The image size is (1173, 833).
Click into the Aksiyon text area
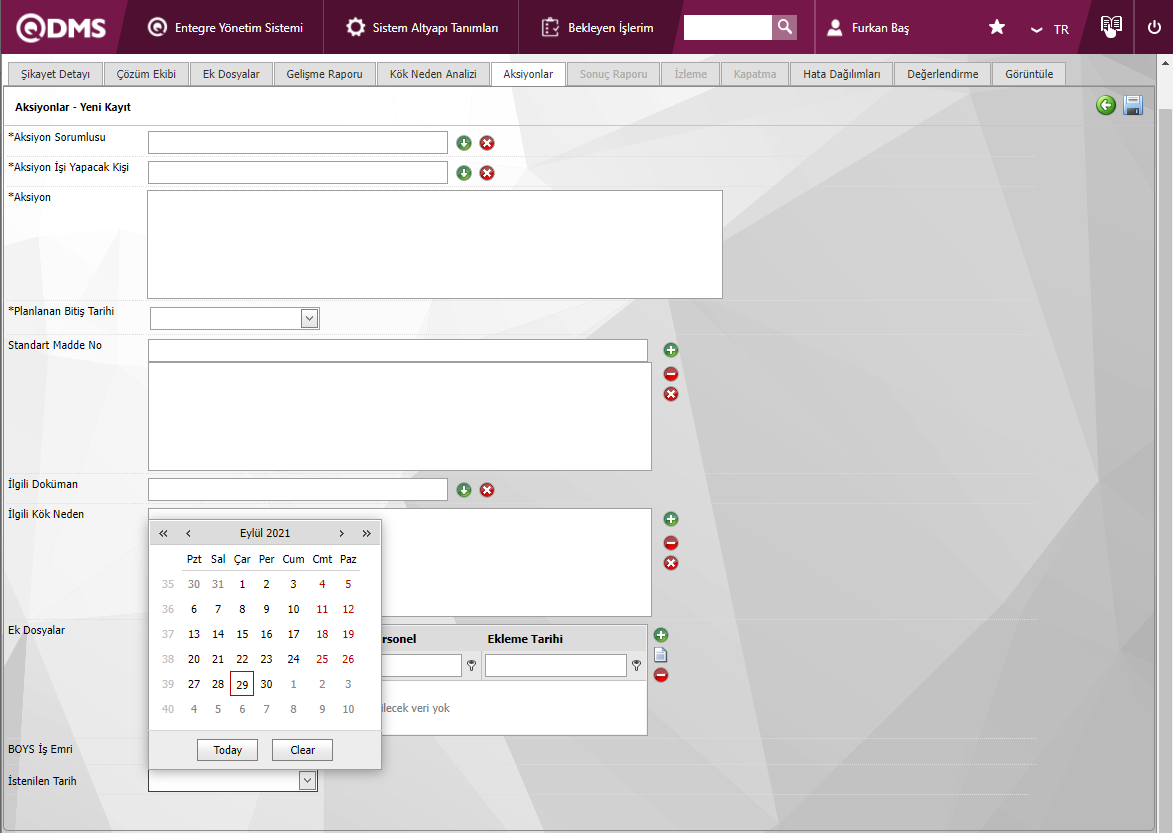pos(434,244)
